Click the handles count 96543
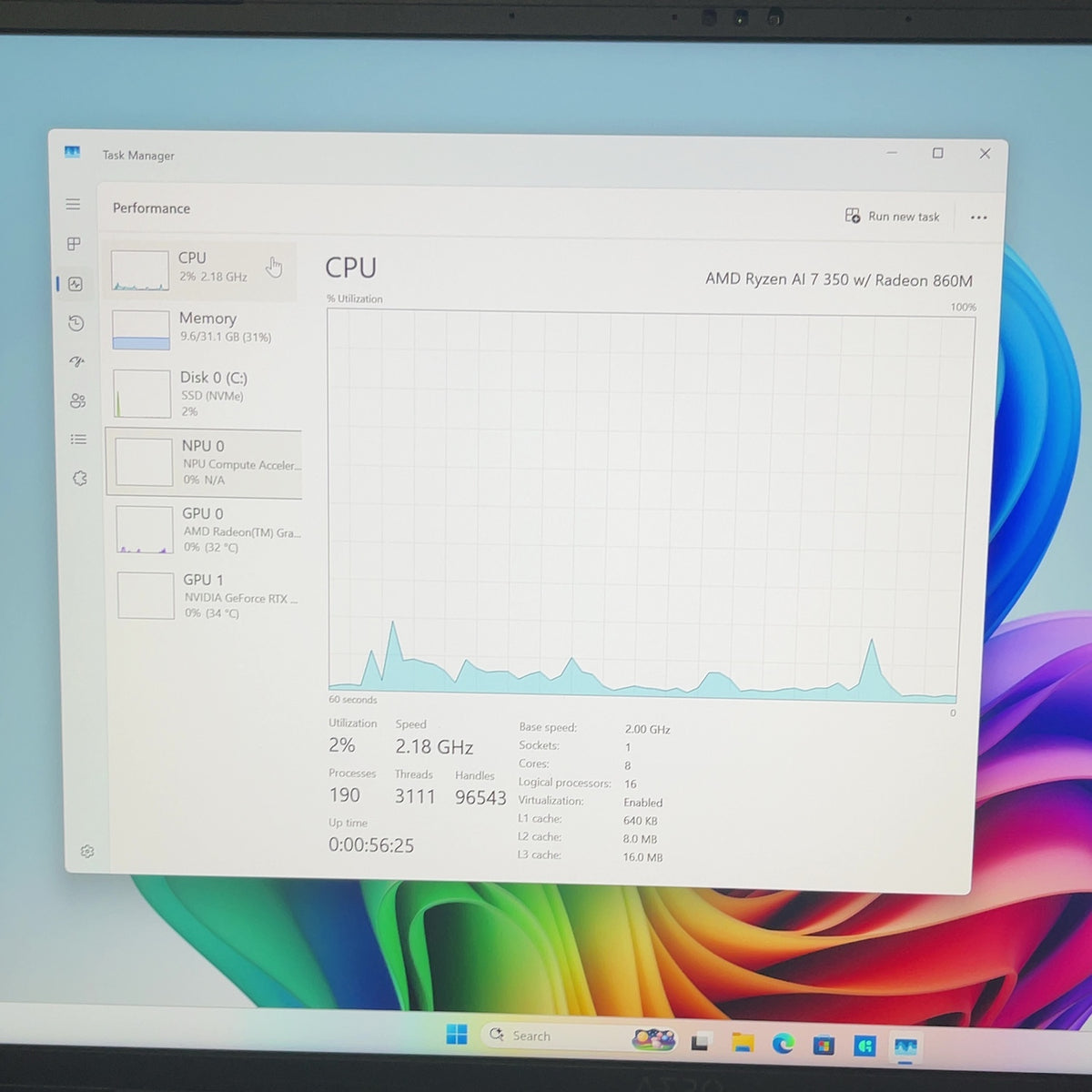This screenshot has height=1092, width=1092. click(480, 798)
